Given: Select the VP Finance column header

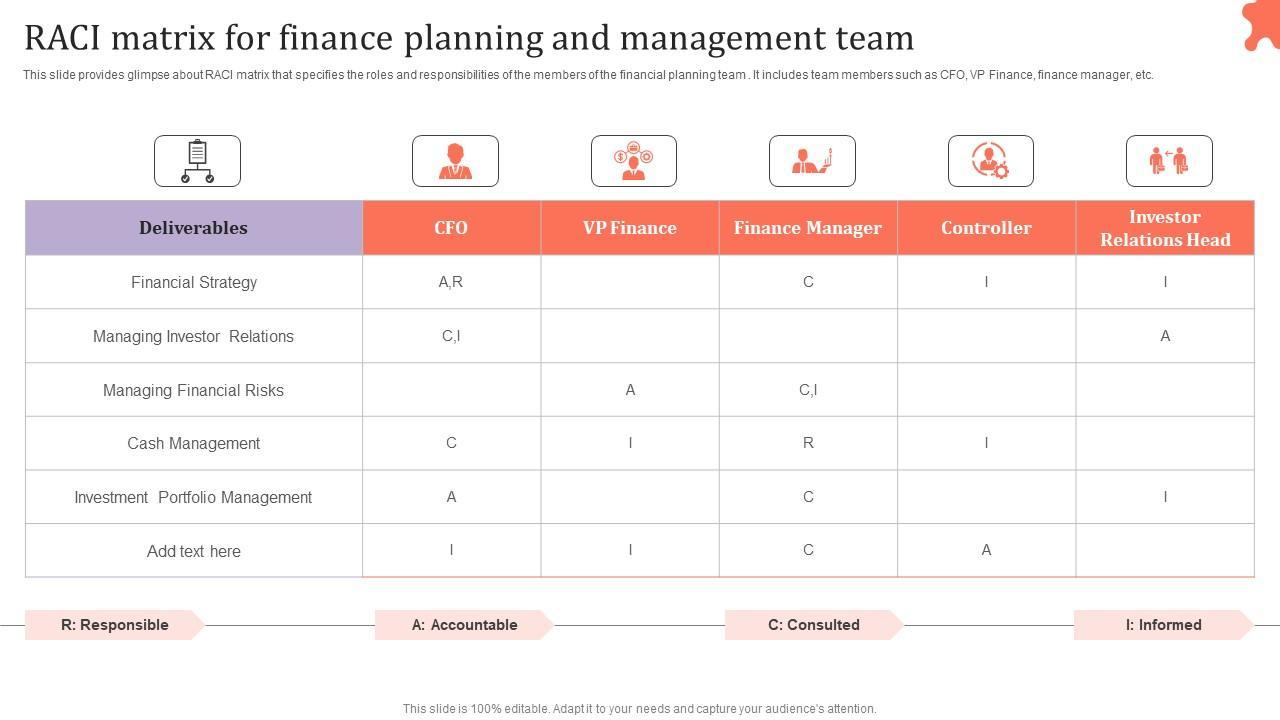Looking at the screenshot, I should (630, 228).
